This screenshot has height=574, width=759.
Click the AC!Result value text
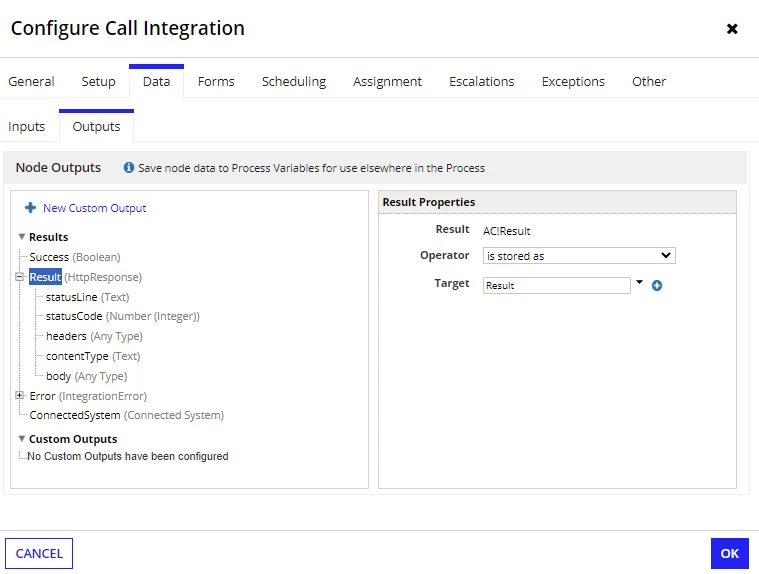point(506,231)
